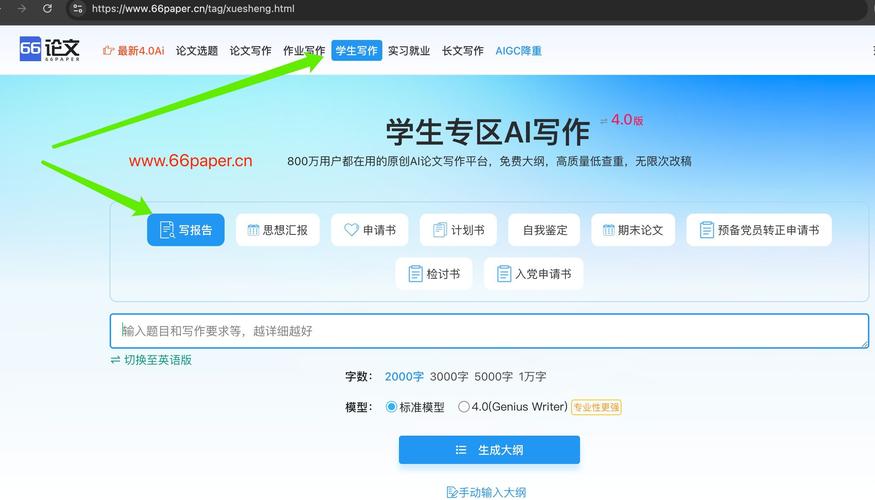Click the 专业性更强 badge
The image size is (875, 500).
[x=596, y=407]
